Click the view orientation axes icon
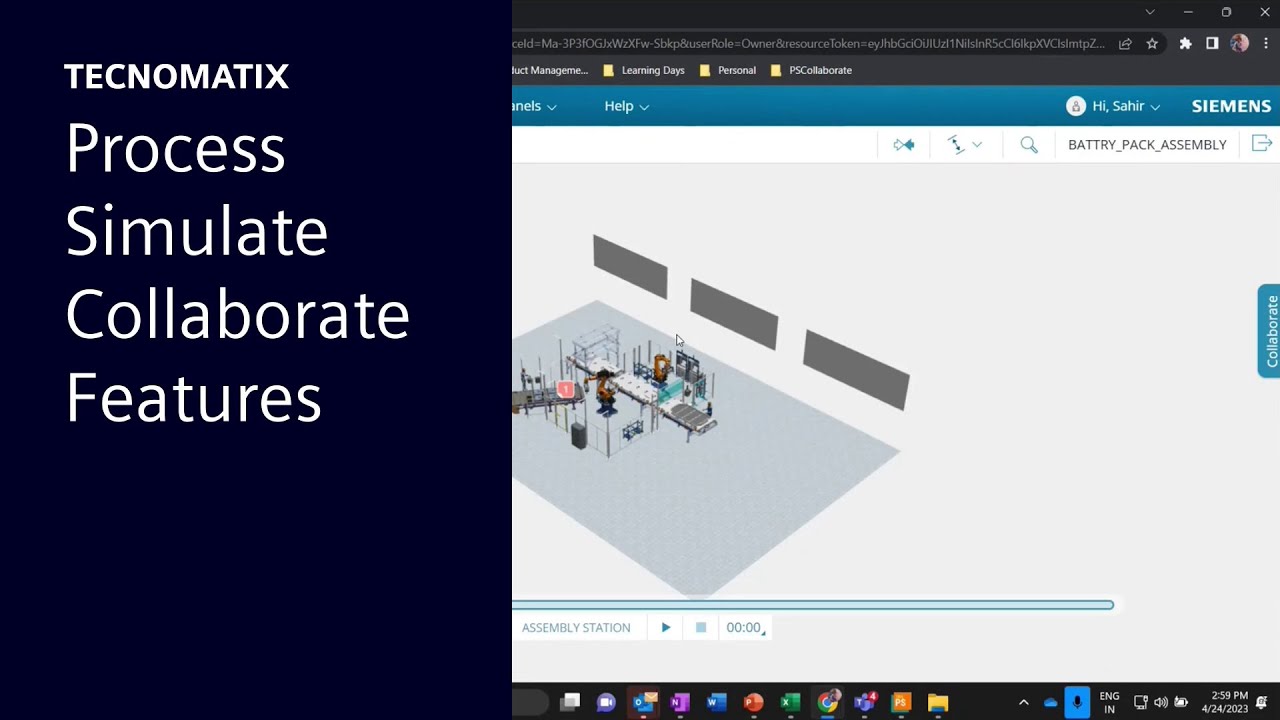Viewport: 1280px width, 720px height. [x=956, y=145]
